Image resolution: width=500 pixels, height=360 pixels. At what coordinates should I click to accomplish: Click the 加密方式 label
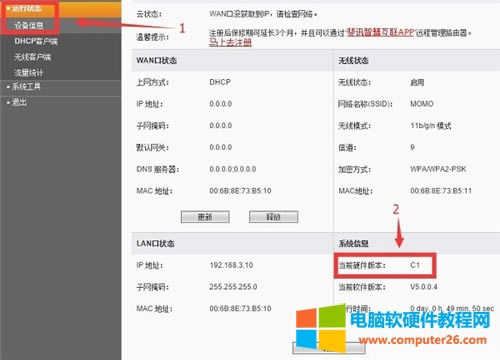click(x=355, y=169)
